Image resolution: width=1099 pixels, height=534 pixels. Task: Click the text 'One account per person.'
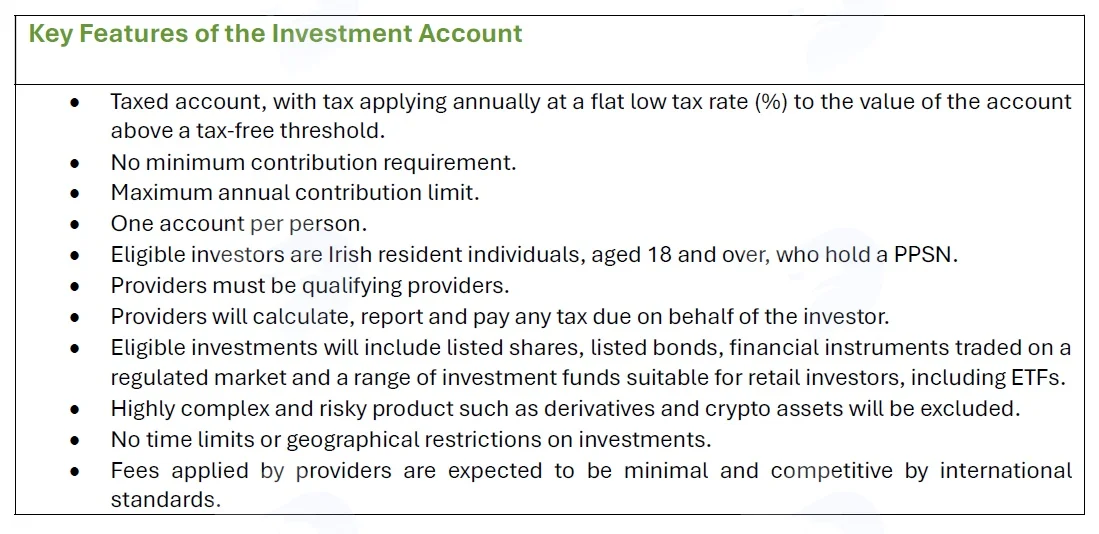point(239,224)
